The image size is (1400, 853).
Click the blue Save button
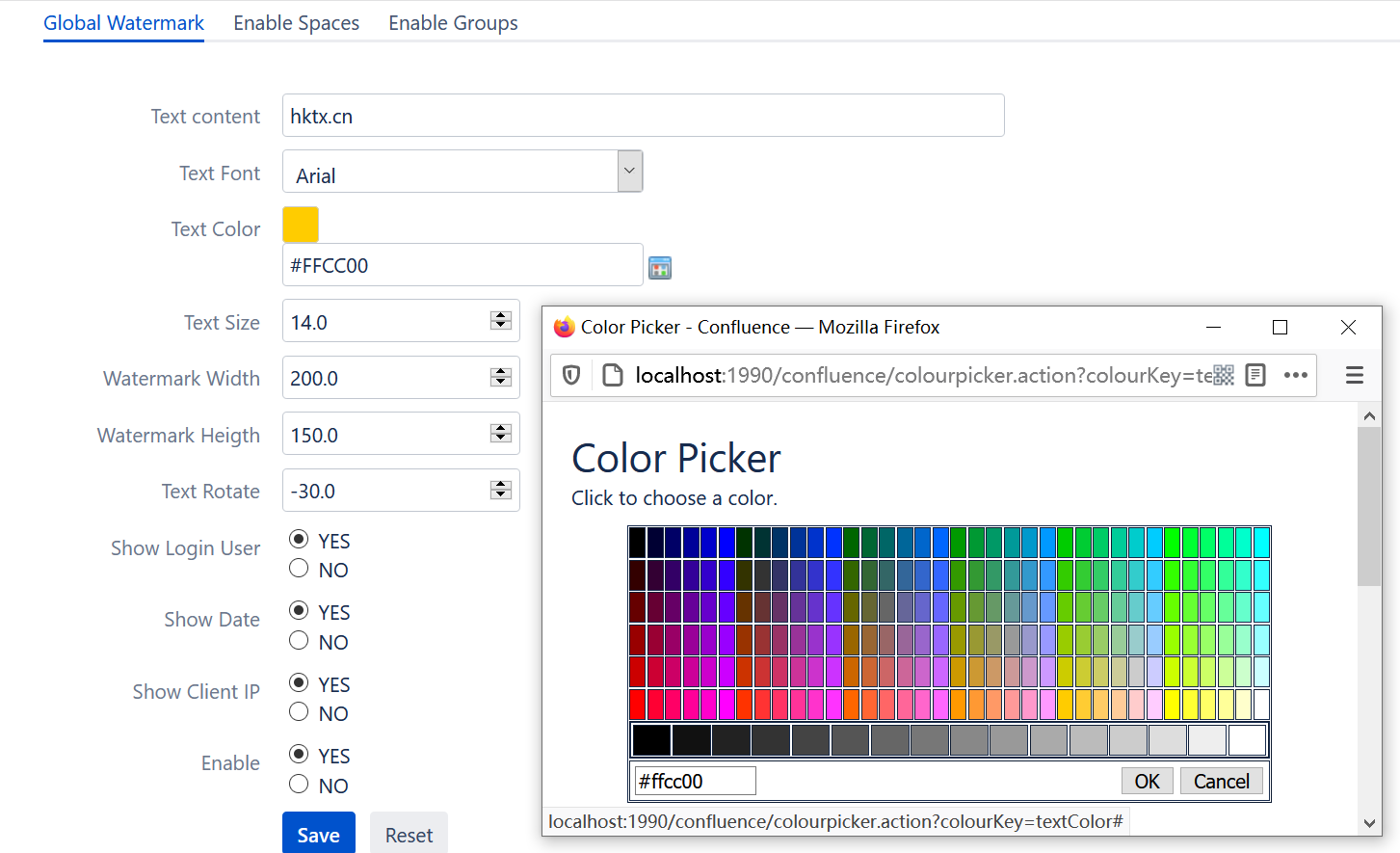318,834
